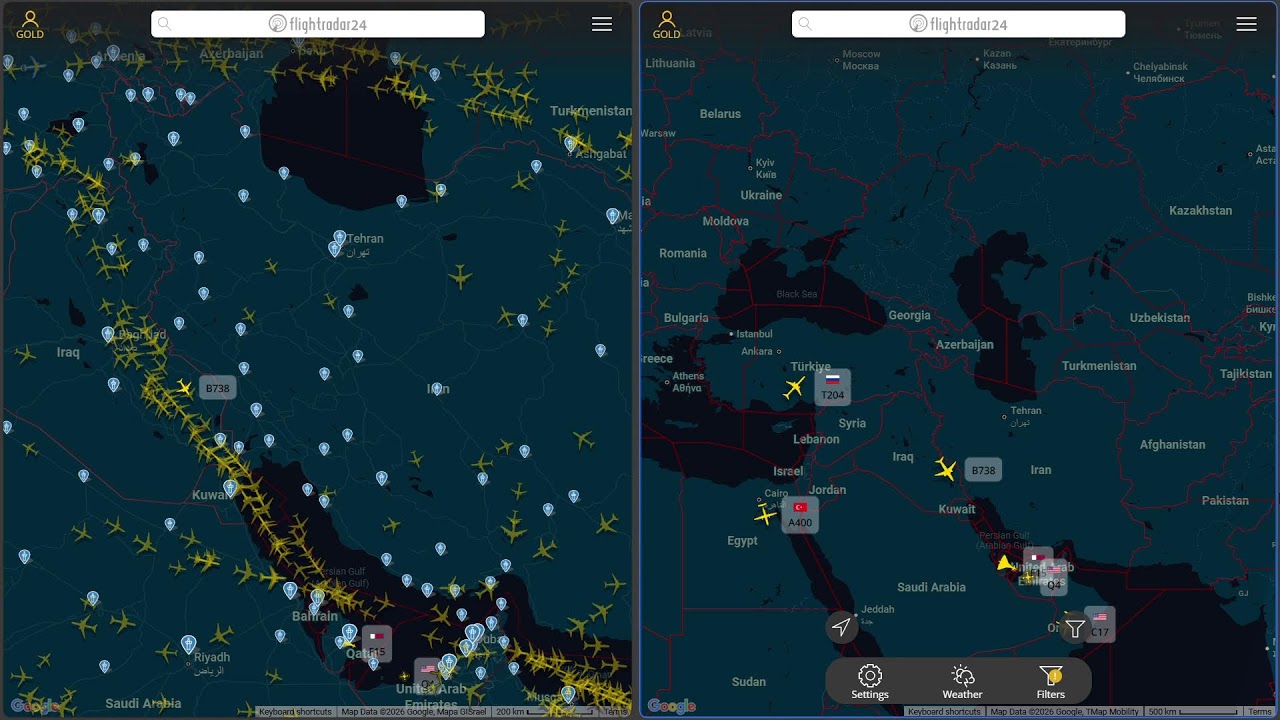Viewport: 1280px width, 720px height.
Task: Open Settings in the right map toolbar
Action: click(x=870, y=682)
